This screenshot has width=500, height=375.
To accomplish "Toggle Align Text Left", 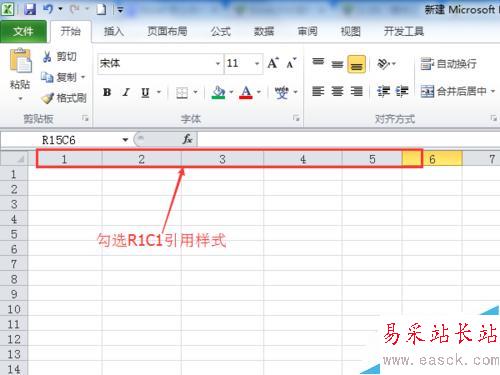I will 318,91.
